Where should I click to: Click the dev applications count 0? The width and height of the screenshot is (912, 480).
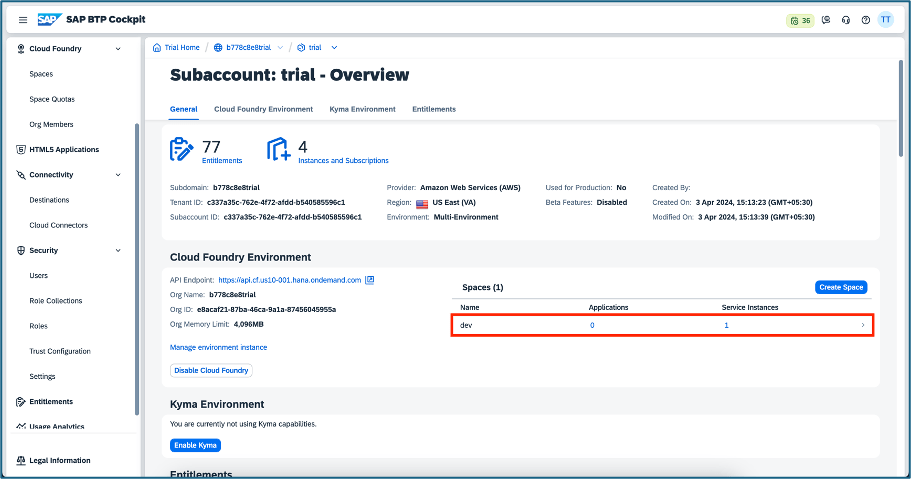(x=592, y=325)
